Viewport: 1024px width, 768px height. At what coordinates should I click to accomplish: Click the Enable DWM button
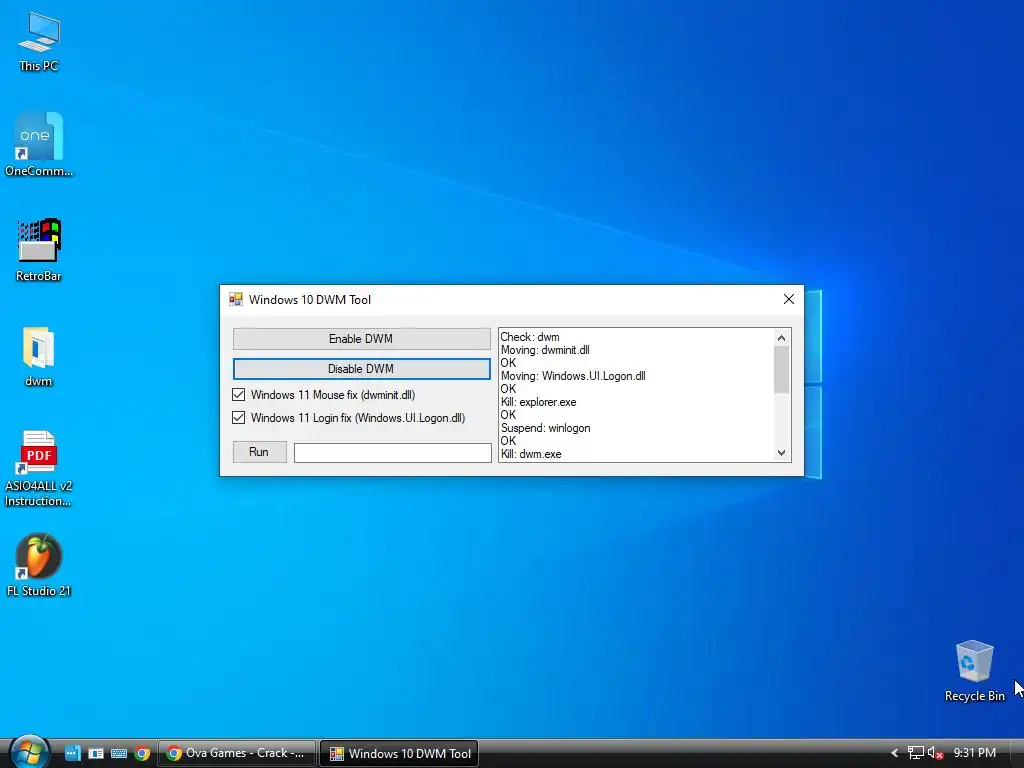pos(361,339)
